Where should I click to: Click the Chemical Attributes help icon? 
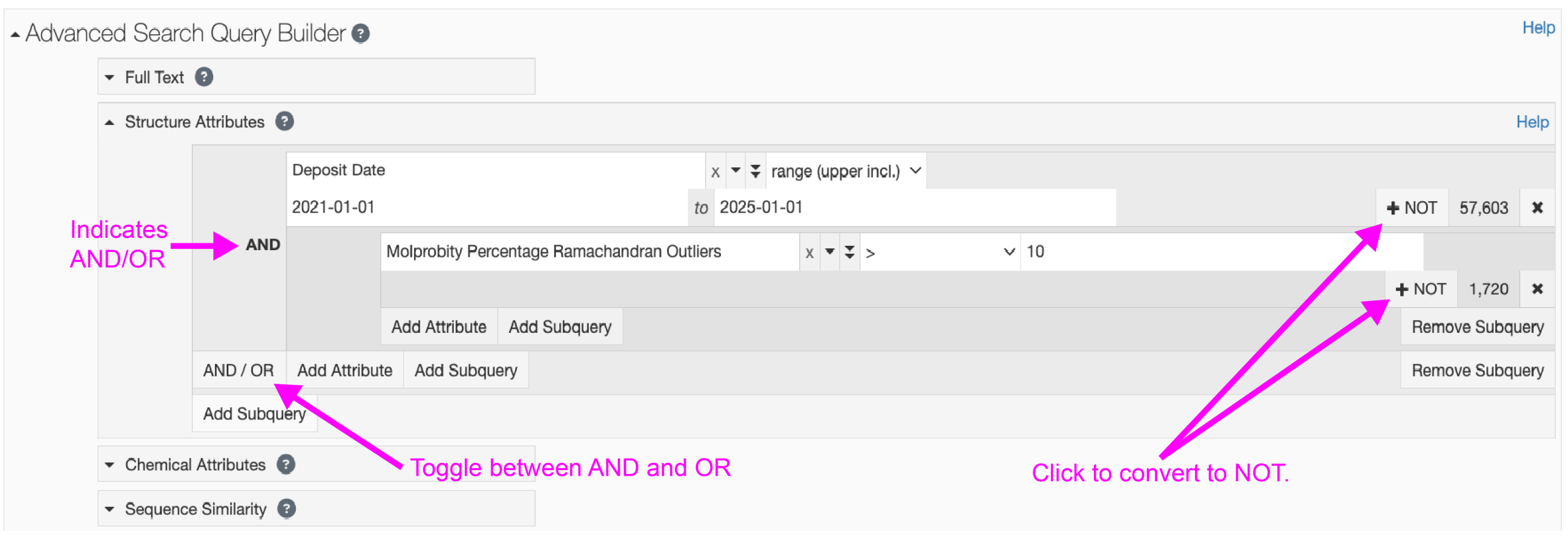[x=285, y=465]
